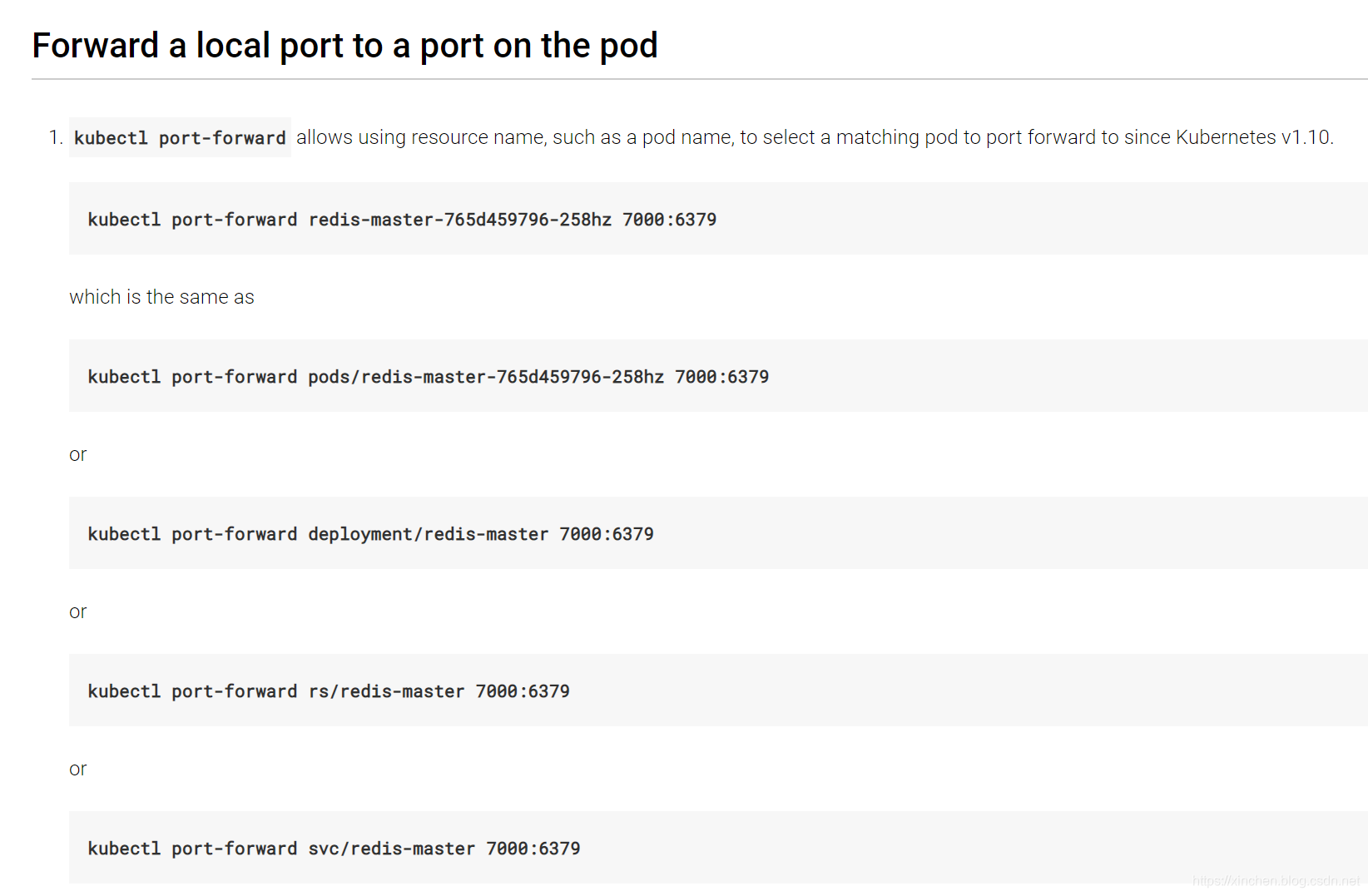Click "7000:6379" in the pods/ command
The width and height of the screenshot is (1368, 896).
[x=721, y=377]
